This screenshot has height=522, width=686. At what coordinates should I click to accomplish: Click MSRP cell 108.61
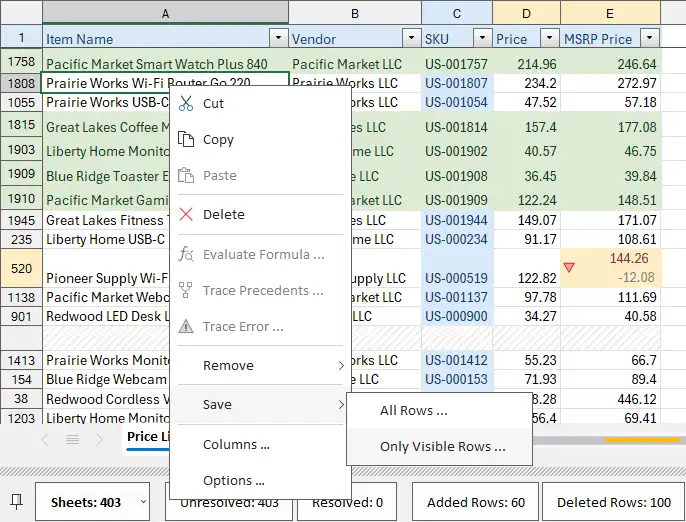tap(610, 239)
